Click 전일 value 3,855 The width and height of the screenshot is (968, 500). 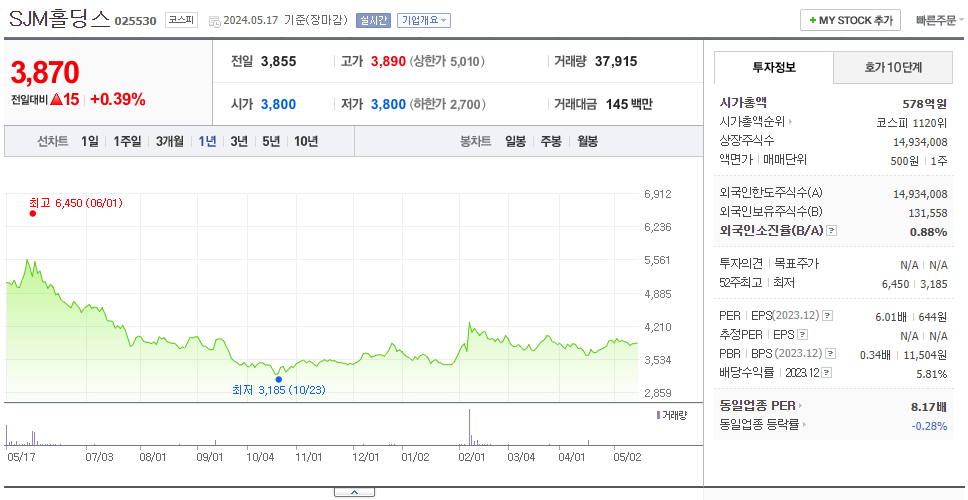click(x=278, y=61)
